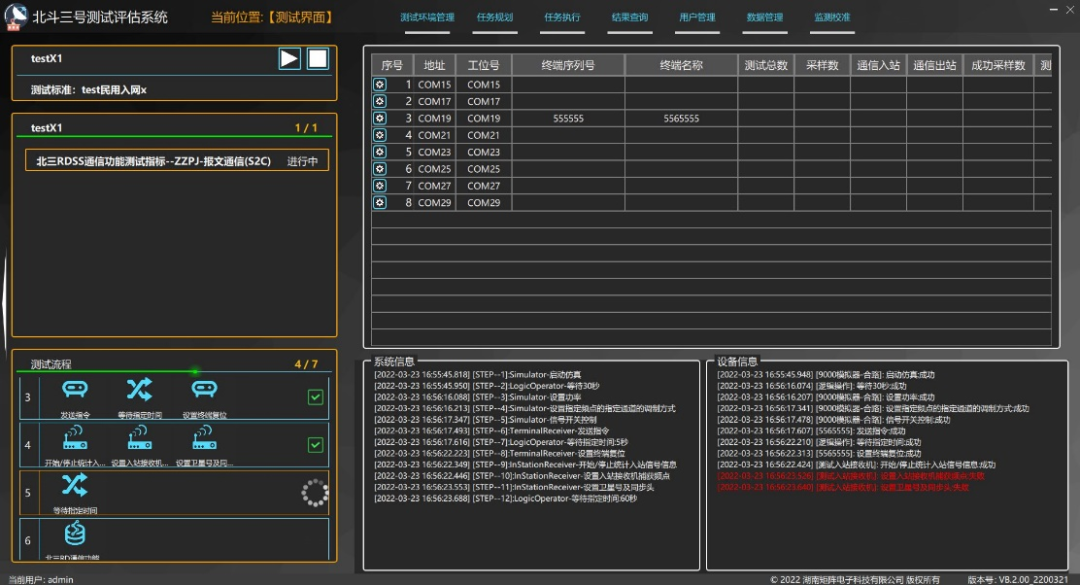Sort table by 地址 column header
The image size is (1080, 585).
(434, 65)
